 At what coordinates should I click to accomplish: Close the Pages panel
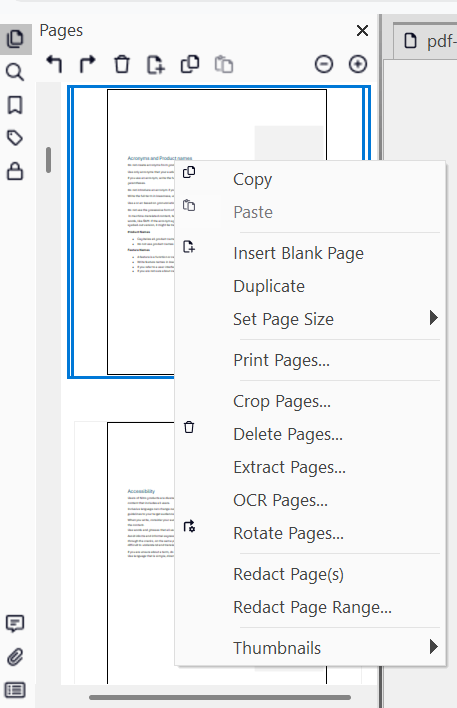(362, 31)
